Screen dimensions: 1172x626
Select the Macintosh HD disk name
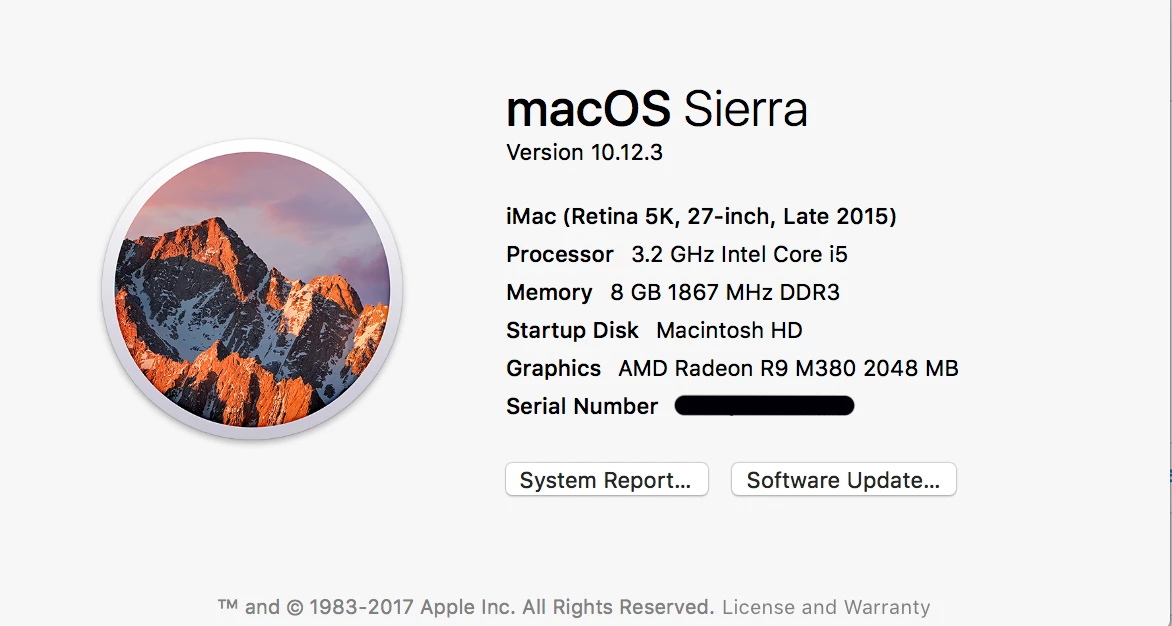tap(729, 330)
